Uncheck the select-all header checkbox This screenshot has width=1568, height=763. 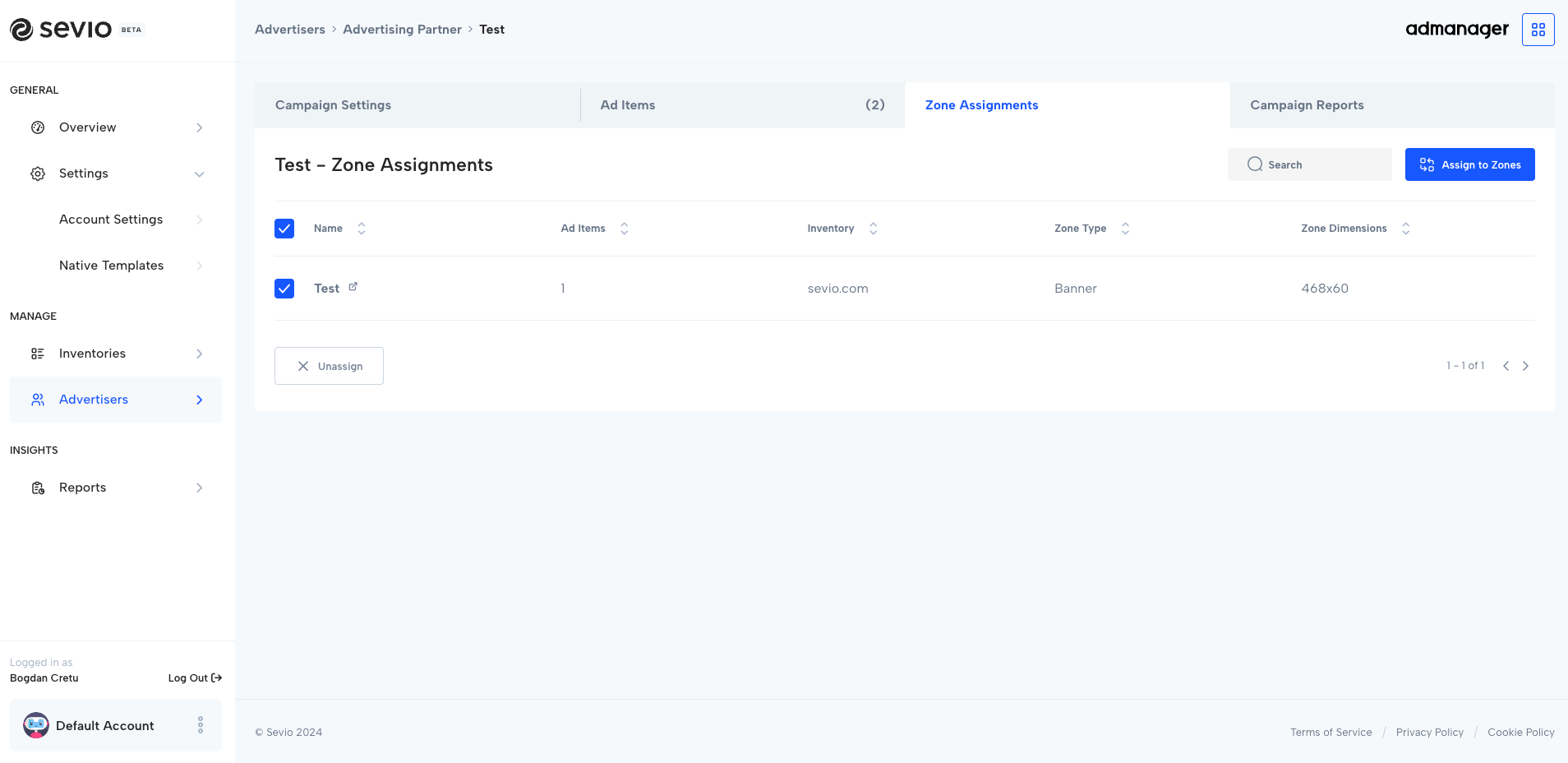[284, 229]
